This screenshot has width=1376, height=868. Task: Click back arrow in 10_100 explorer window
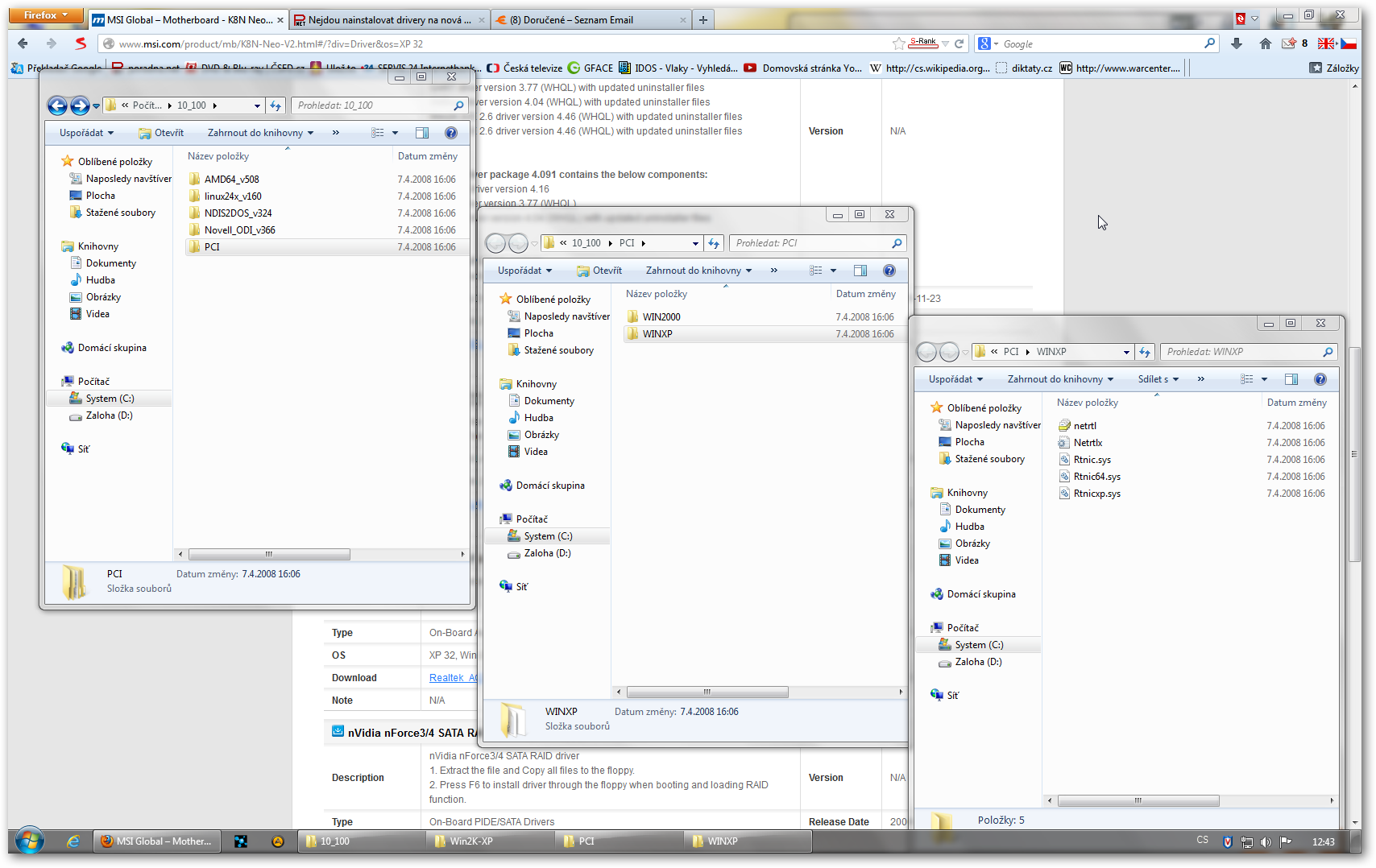(57, 105)
